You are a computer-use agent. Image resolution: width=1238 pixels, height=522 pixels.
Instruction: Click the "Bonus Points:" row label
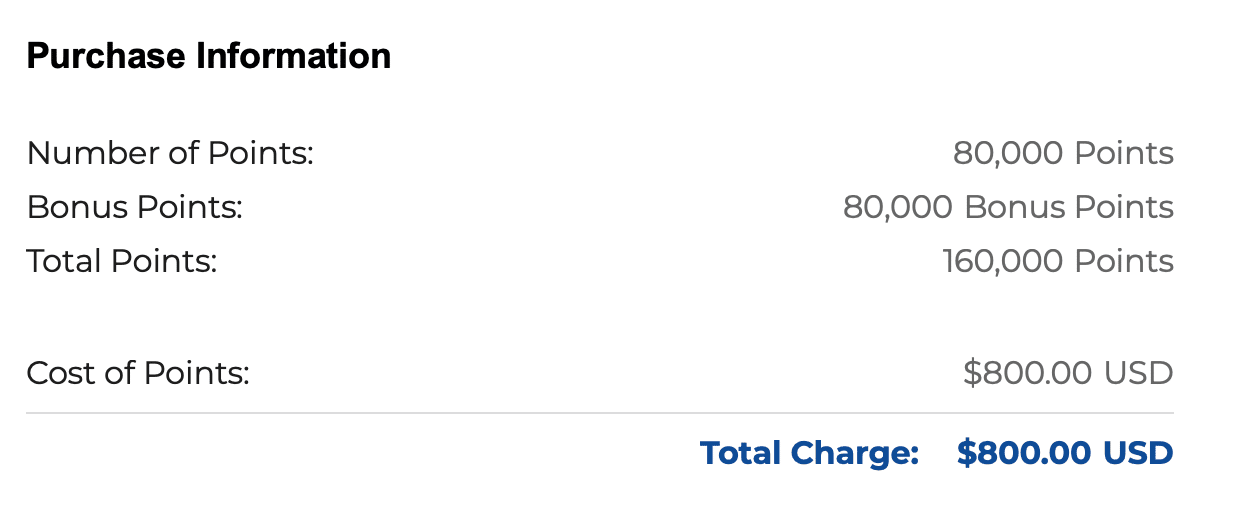[x=135, y=208]
